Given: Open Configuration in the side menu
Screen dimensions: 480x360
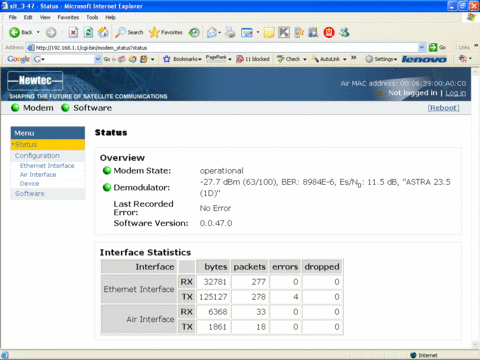Looking at the screenshot, I should pos(48,156).
